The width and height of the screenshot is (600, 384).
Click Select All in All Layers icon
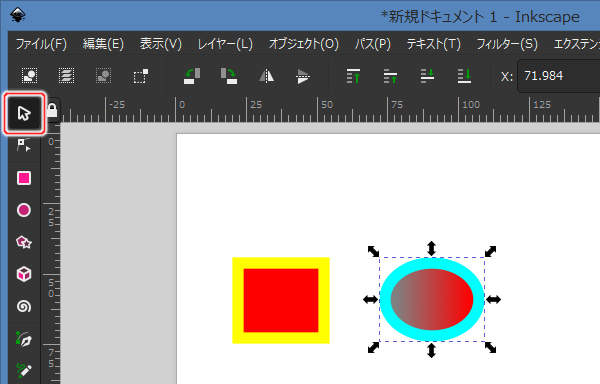(66, 76)
